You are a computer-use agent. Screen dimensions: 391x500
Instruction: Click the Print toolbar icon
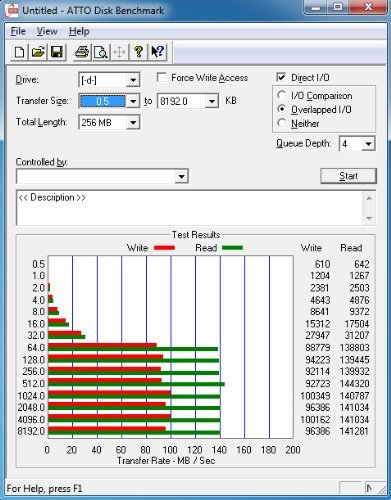(x=82, y=52)
